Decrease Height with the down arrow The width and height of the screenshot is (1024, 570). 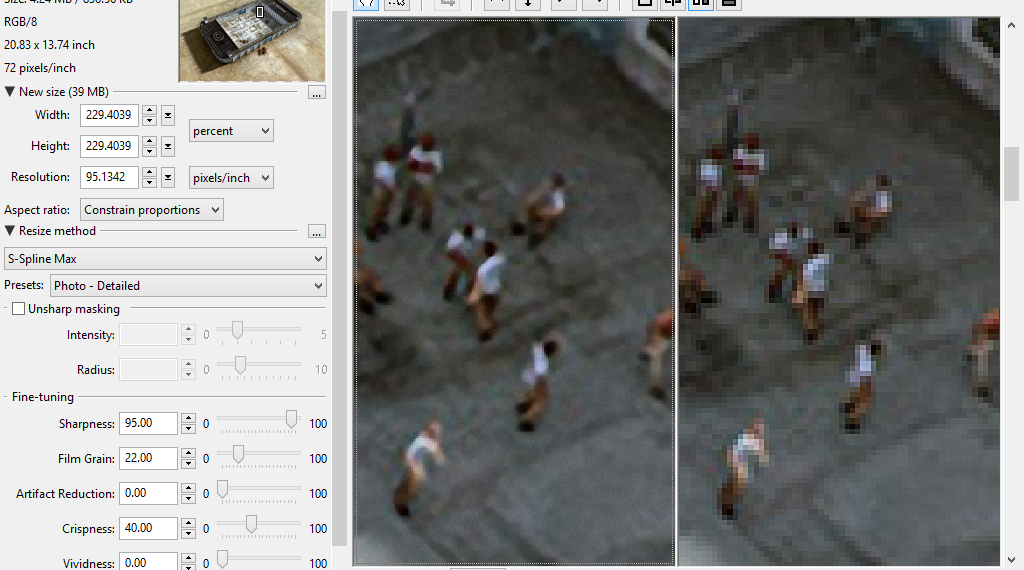(x=150, y=151)
